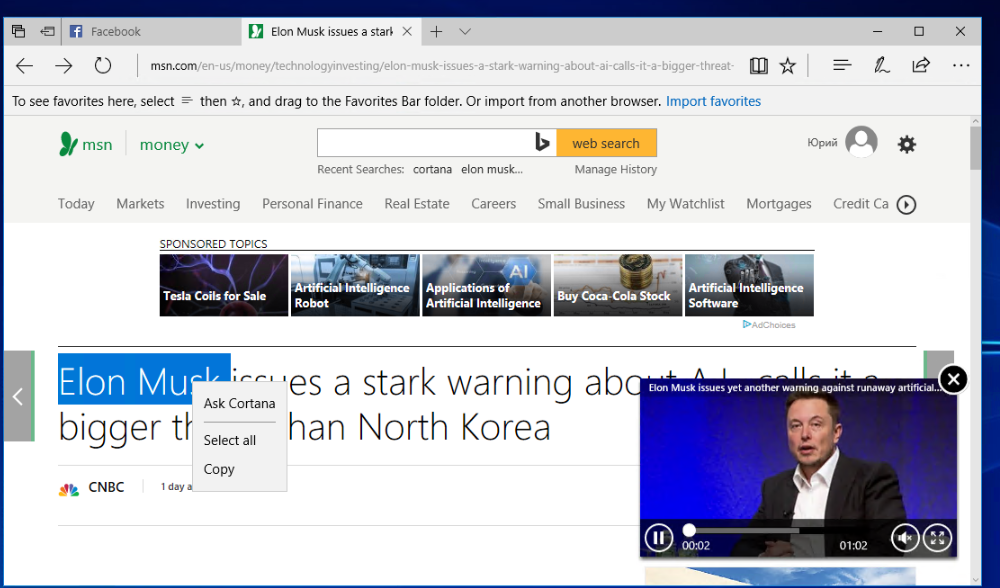Share this page icon
The image size is (1000, 588).
click(x=921, y=65)
